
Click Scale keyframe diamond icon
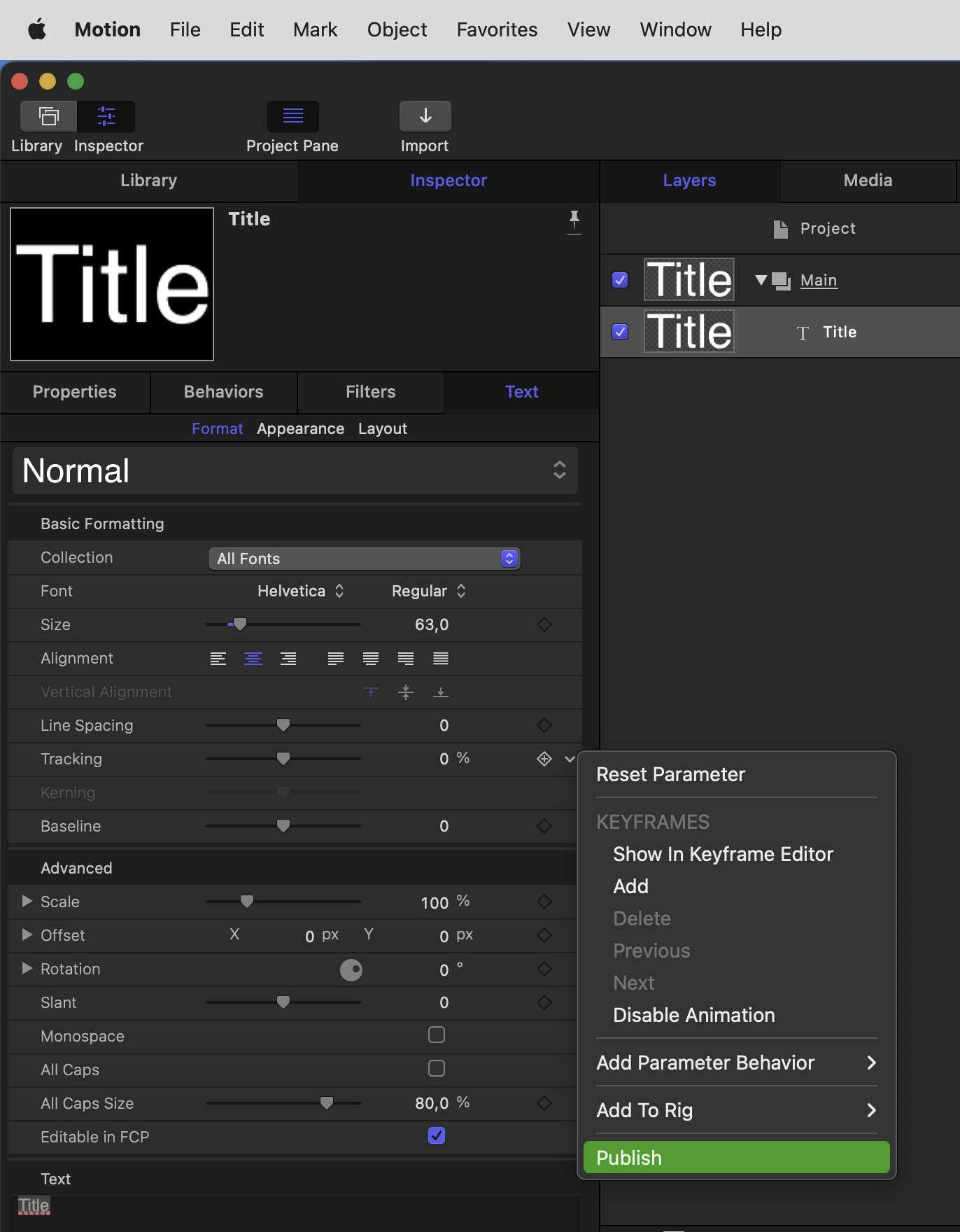544,902
